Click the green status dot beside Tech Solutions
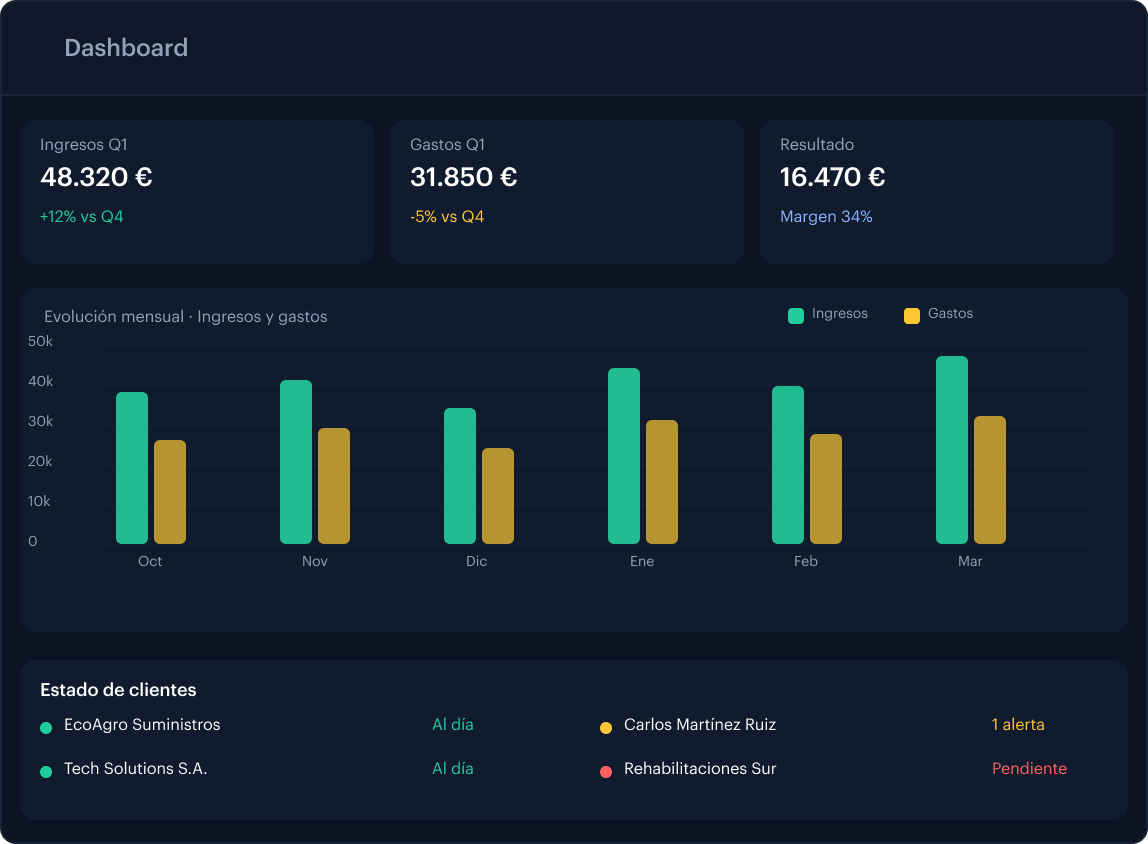 [x=46, y=772]
